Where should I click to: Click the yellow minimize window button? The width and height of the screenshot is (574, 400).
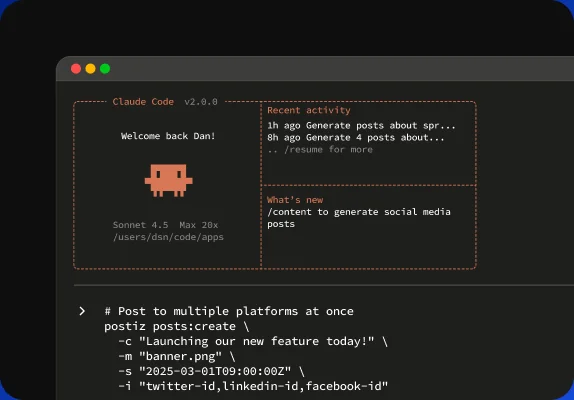tap(90, 69)
